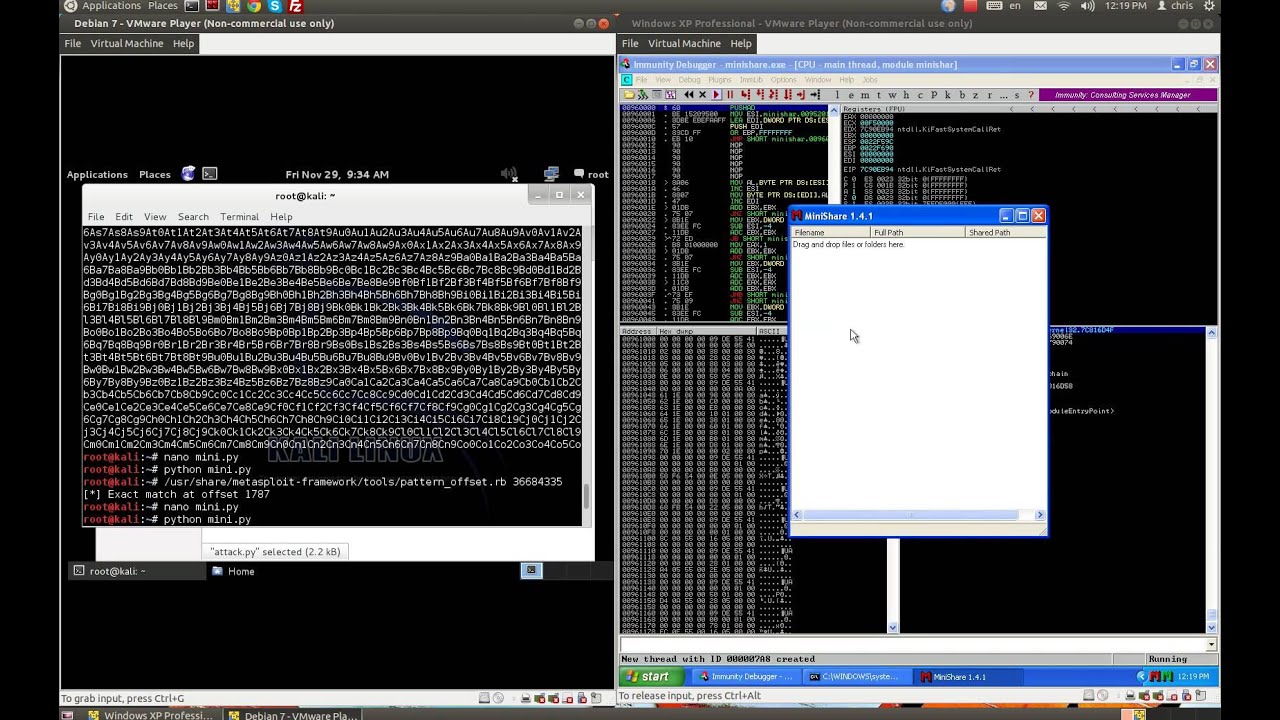The height and width of the screenshot is (720, 1280).
Task: Click the host Wi-Fi indicator icon
Action: coord(1063,6)
